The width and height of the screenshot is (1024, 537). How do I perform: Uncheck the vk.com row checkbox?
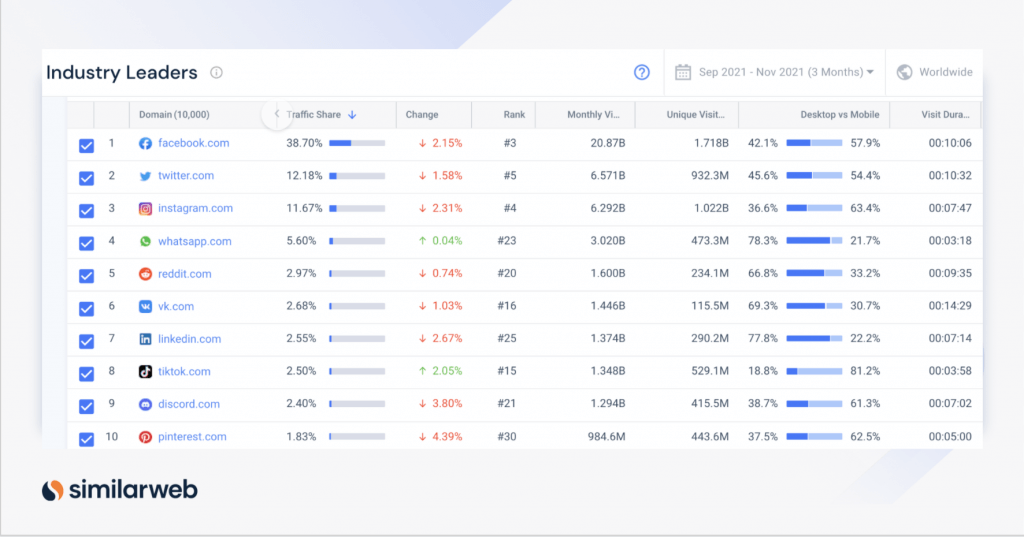click(86, 308)
